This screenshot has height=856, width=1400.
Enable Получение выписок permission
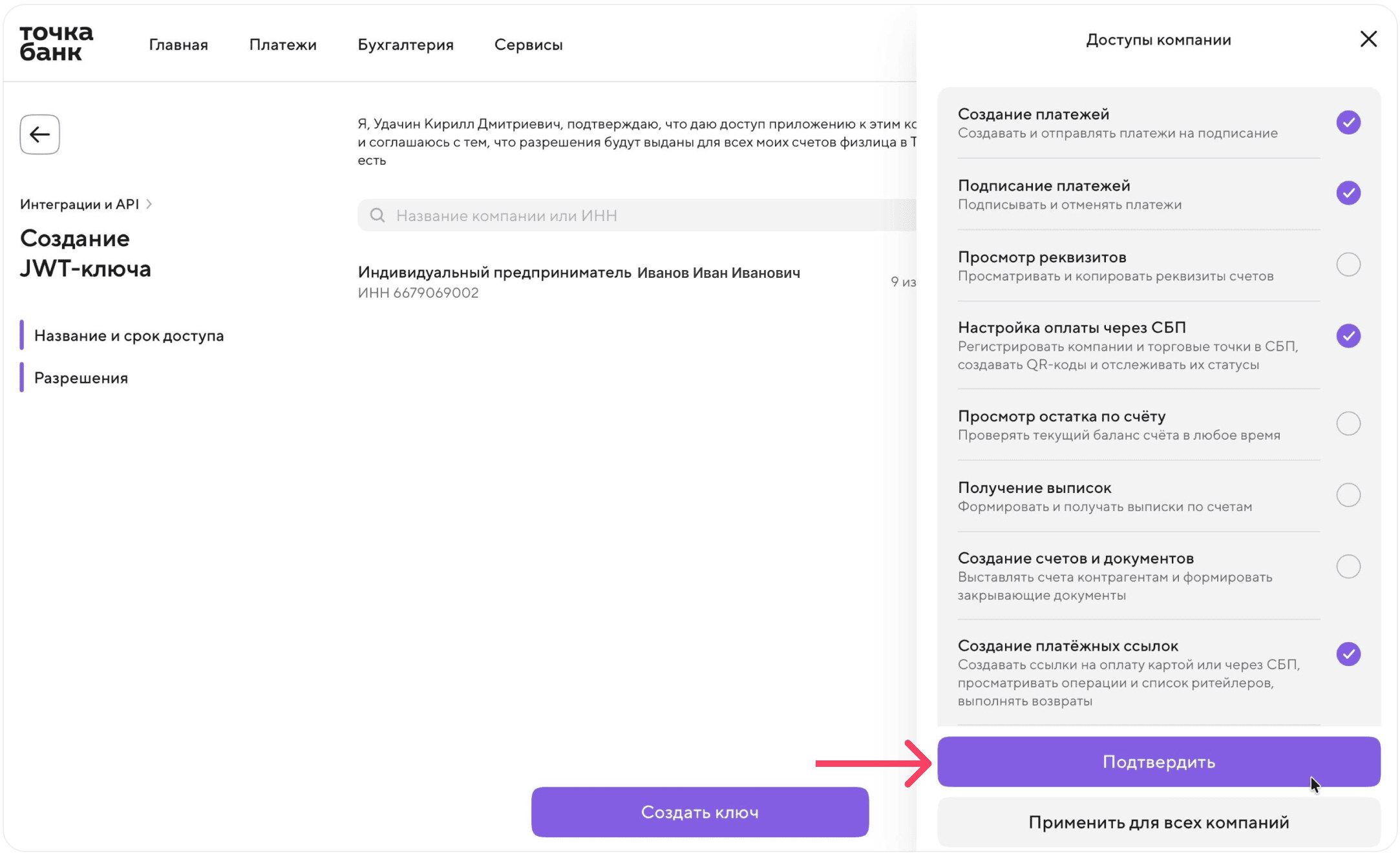tap(1348, 496)
